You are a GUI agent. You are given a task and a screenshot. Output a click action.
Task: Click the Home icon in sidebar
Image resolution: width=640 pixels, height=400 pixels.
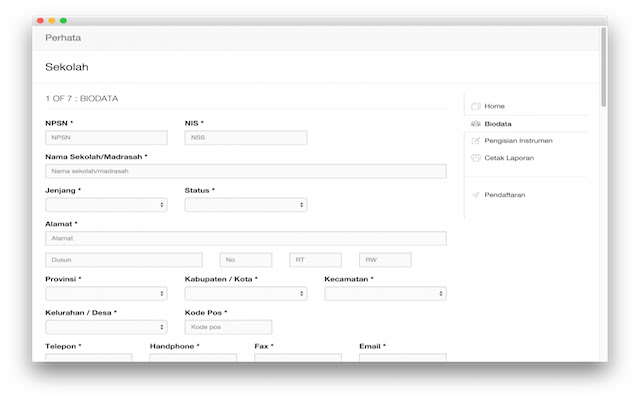(476, 106)
